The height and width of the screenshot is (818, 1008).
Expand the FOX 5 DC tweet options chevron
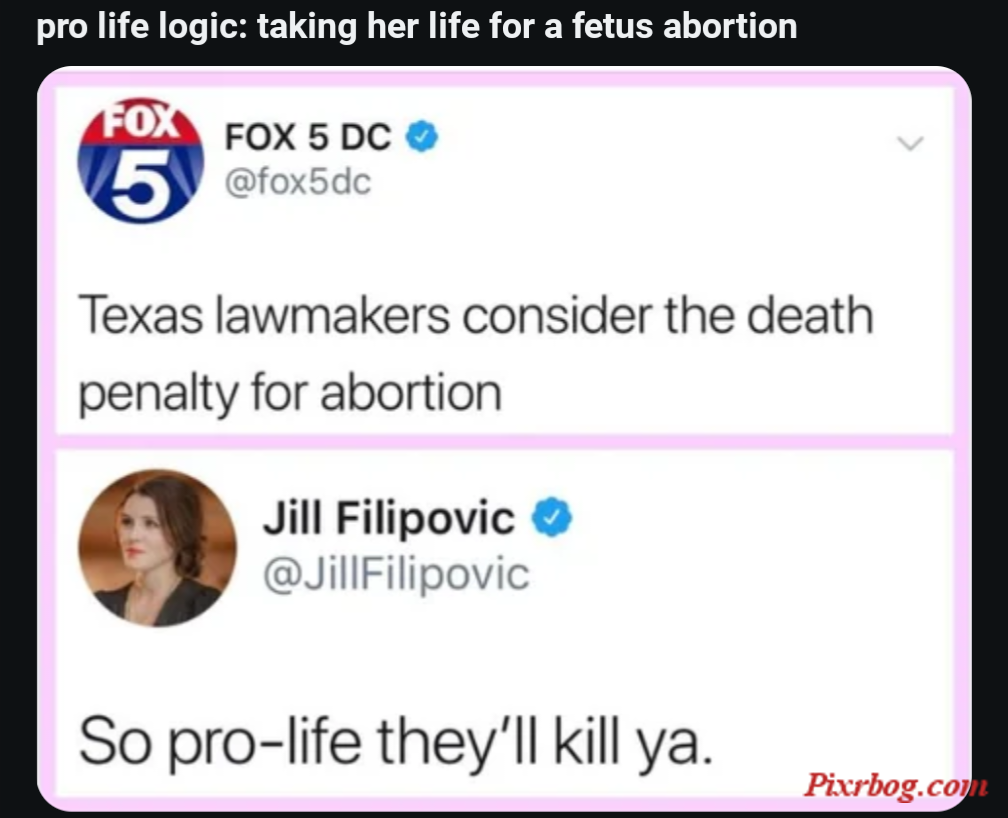910,143
